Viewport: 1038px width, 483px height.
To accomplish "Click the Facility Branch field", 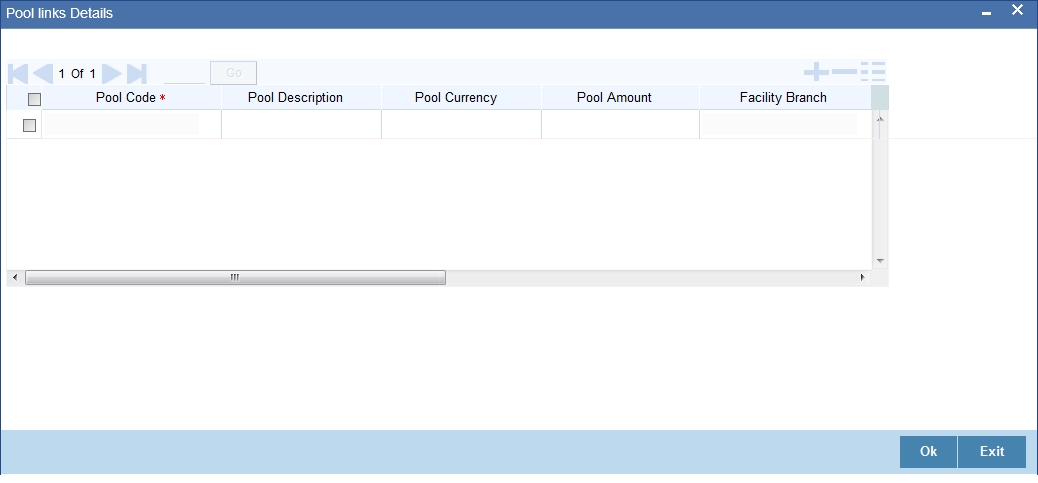I will (x=779, y=124).
